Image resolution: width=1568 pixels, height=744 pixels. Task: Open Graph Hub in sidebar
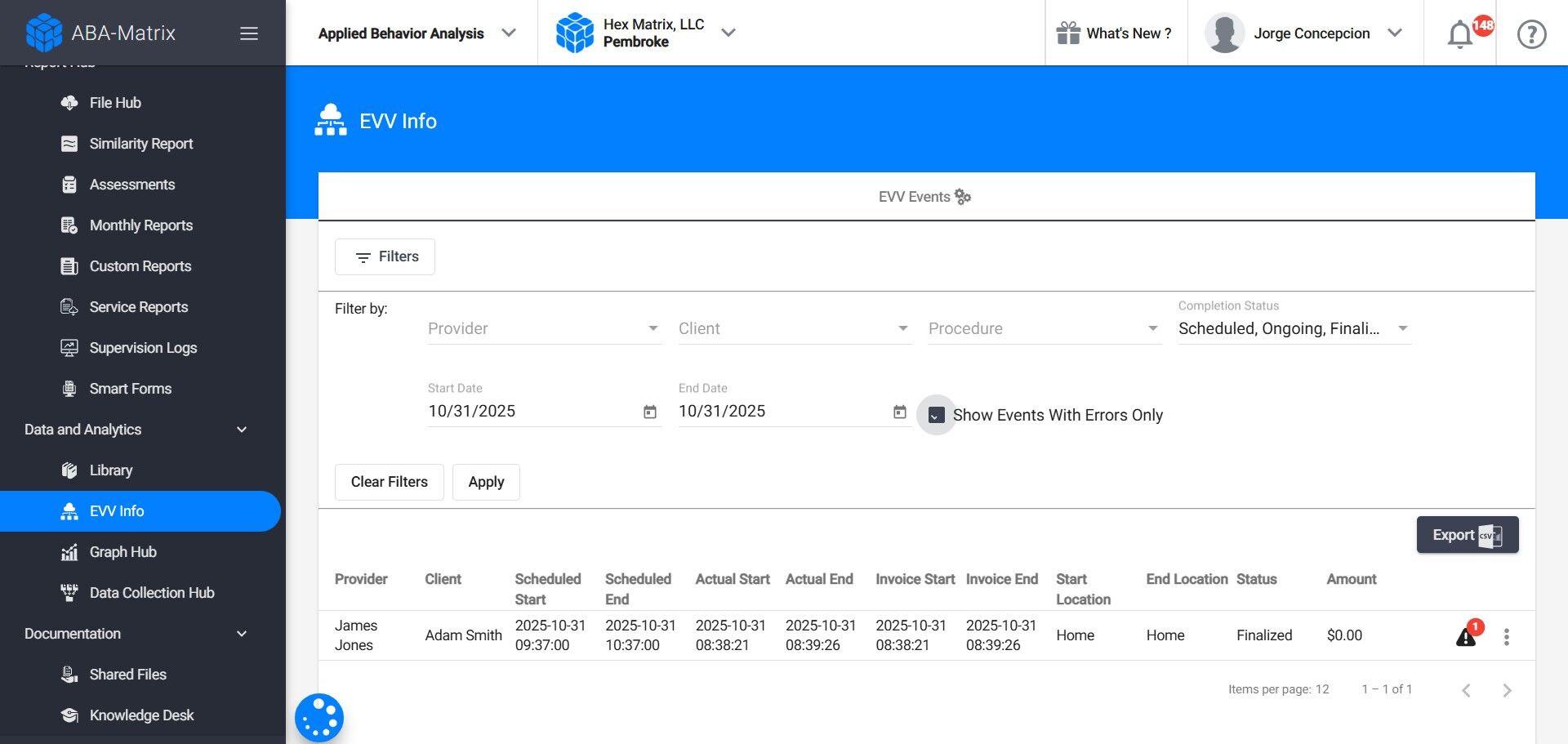[x=122, y=552]
